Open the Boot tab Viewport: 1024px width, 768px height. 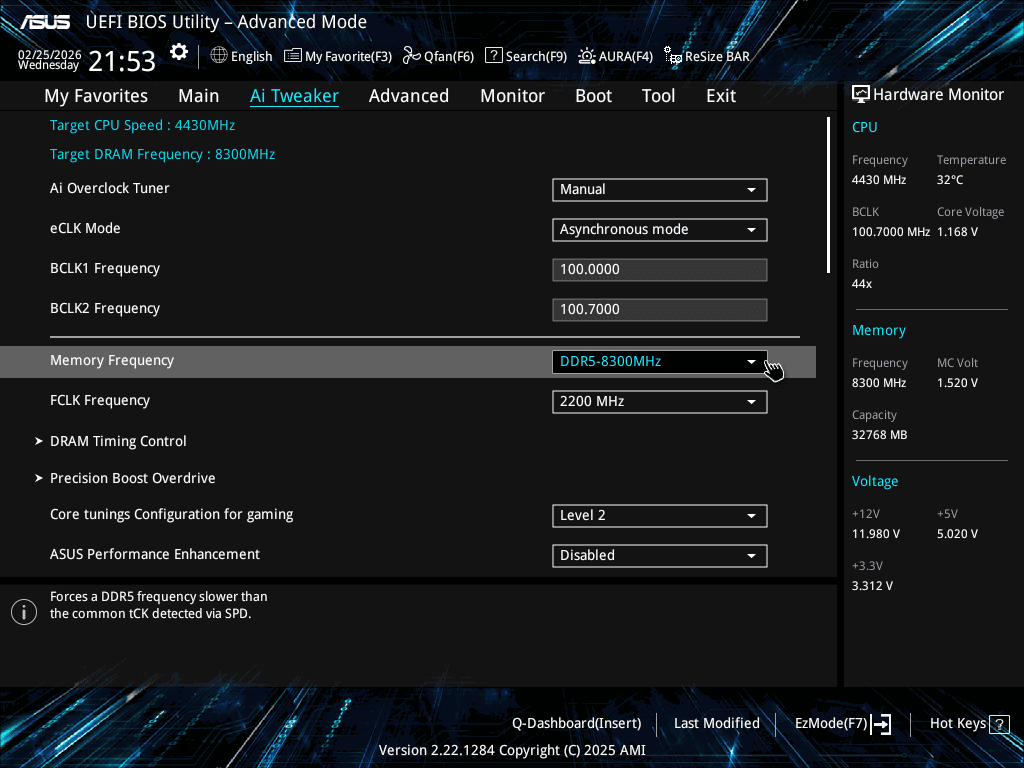(x=594, y=96)
